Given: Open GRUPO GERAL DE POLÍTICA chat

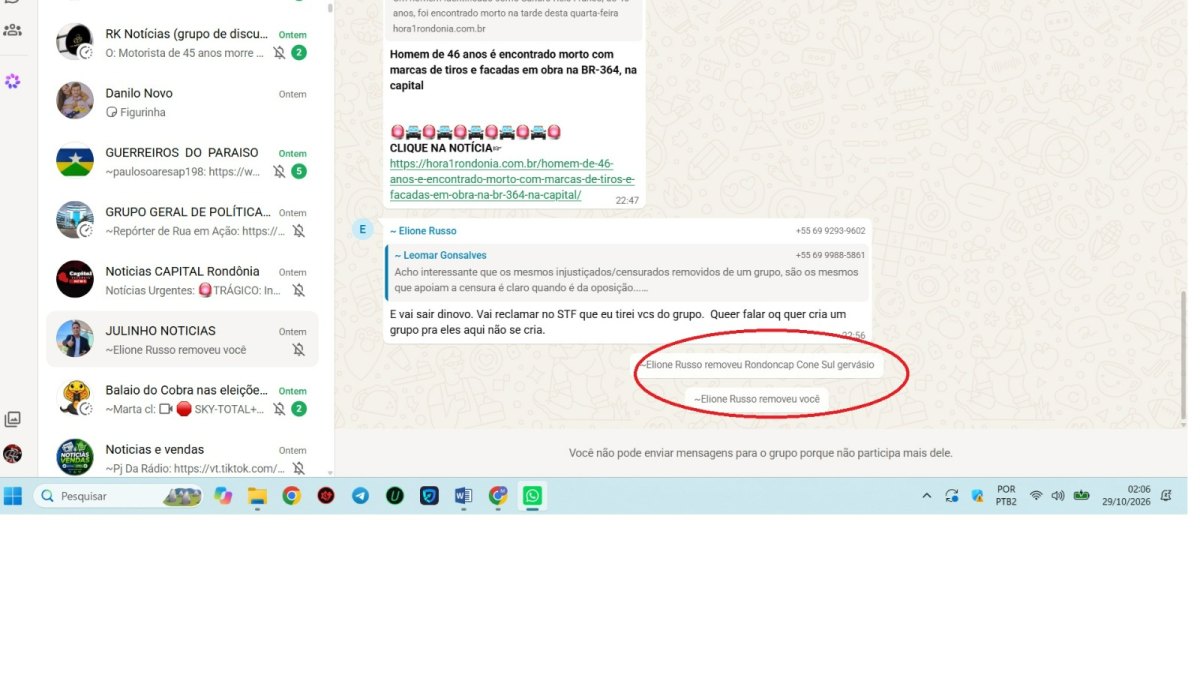Looking at the screenshot, I should coord(183,221).
